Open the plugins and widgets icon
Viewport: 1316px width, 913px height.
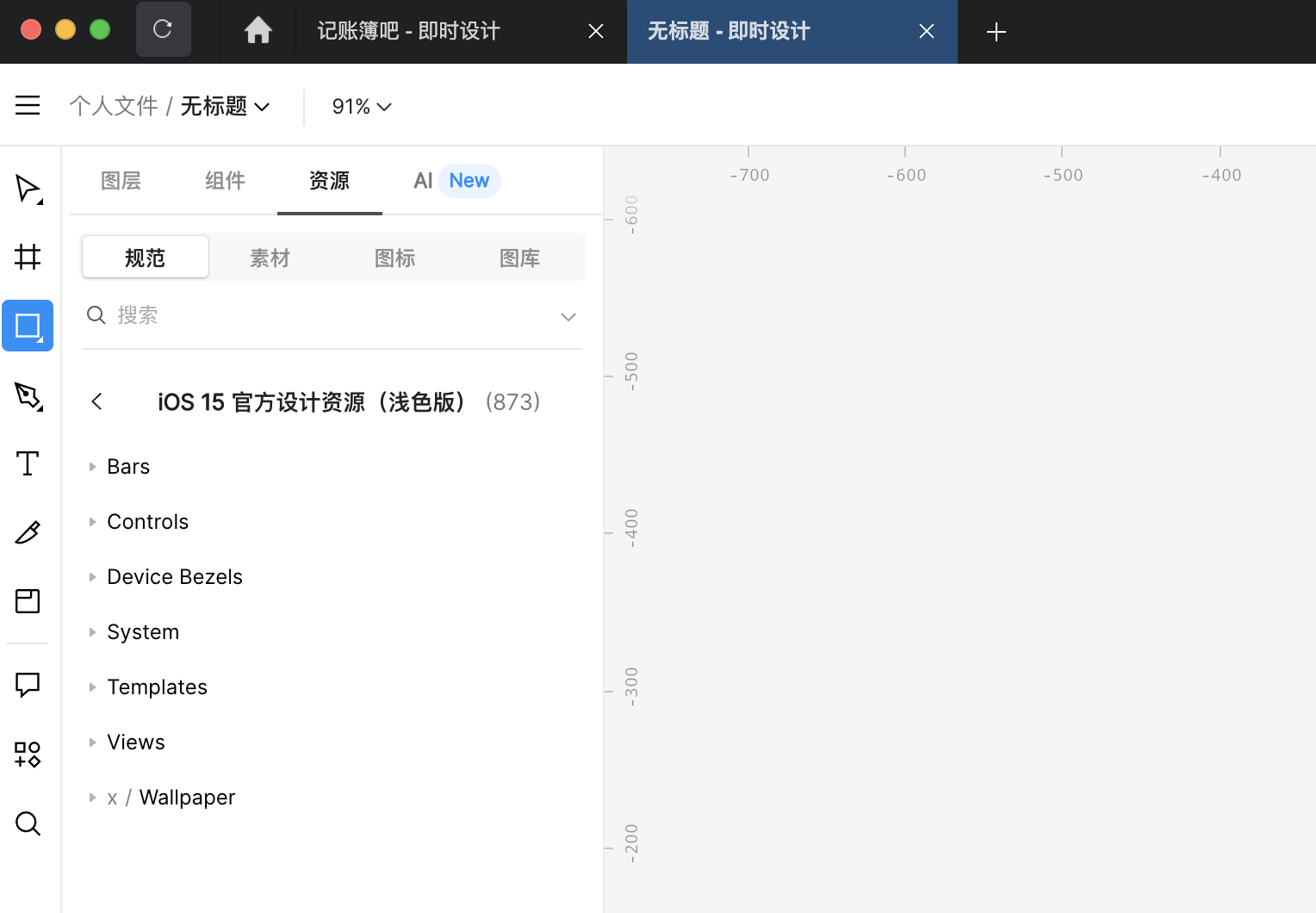[x=28, y=755]
